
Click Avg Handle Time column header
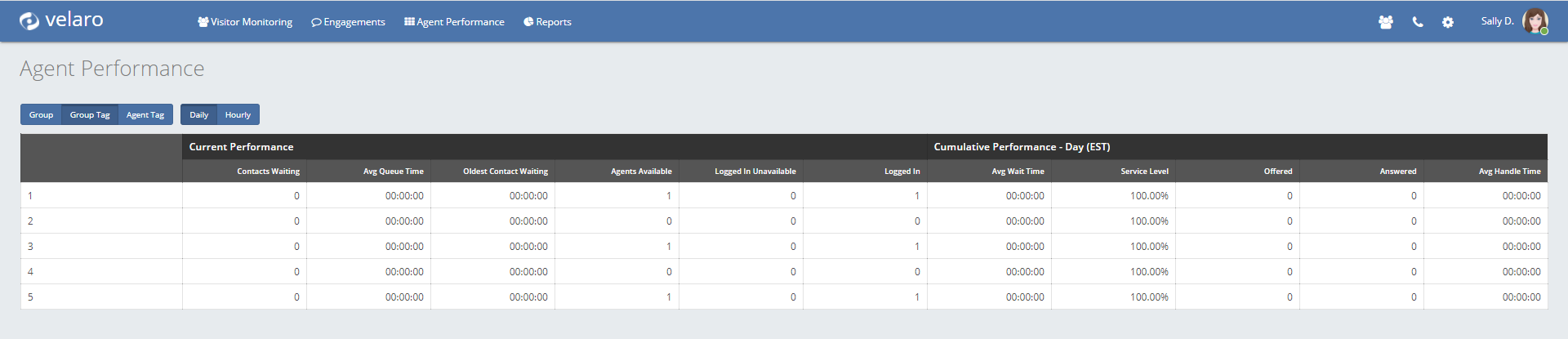click(x=1509, y=172)
